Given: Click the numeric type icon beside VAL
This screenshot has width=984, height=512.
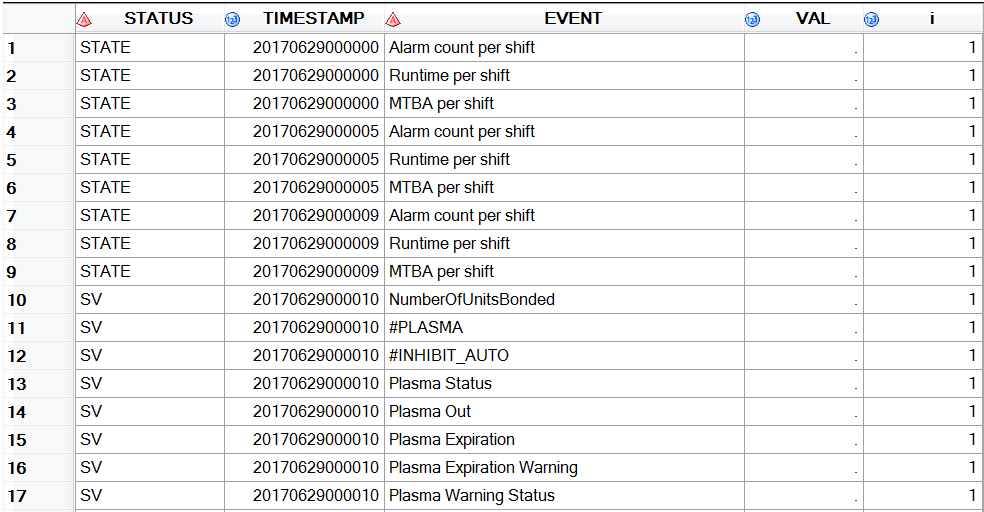Looking at the screenshot, I should pyautogui.click(x=753, y=19).
